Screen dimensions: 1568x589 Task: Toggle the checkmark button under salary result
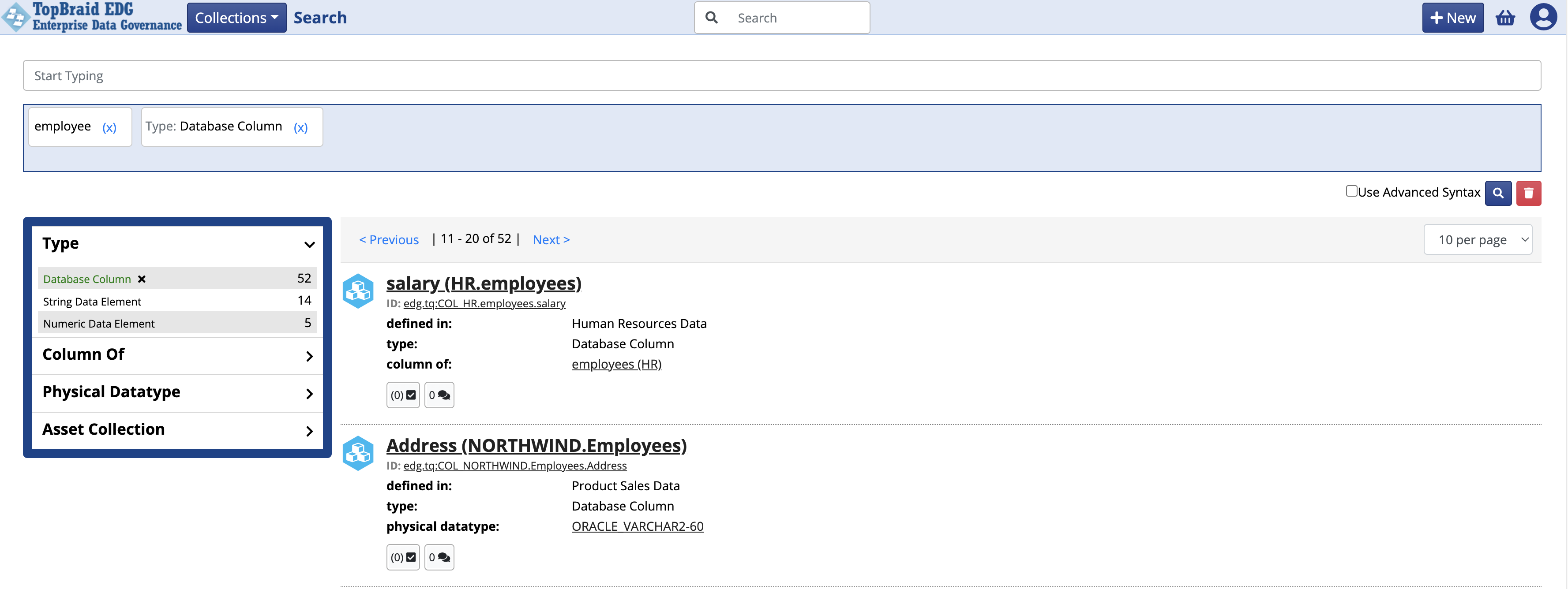tap(403, 394)
